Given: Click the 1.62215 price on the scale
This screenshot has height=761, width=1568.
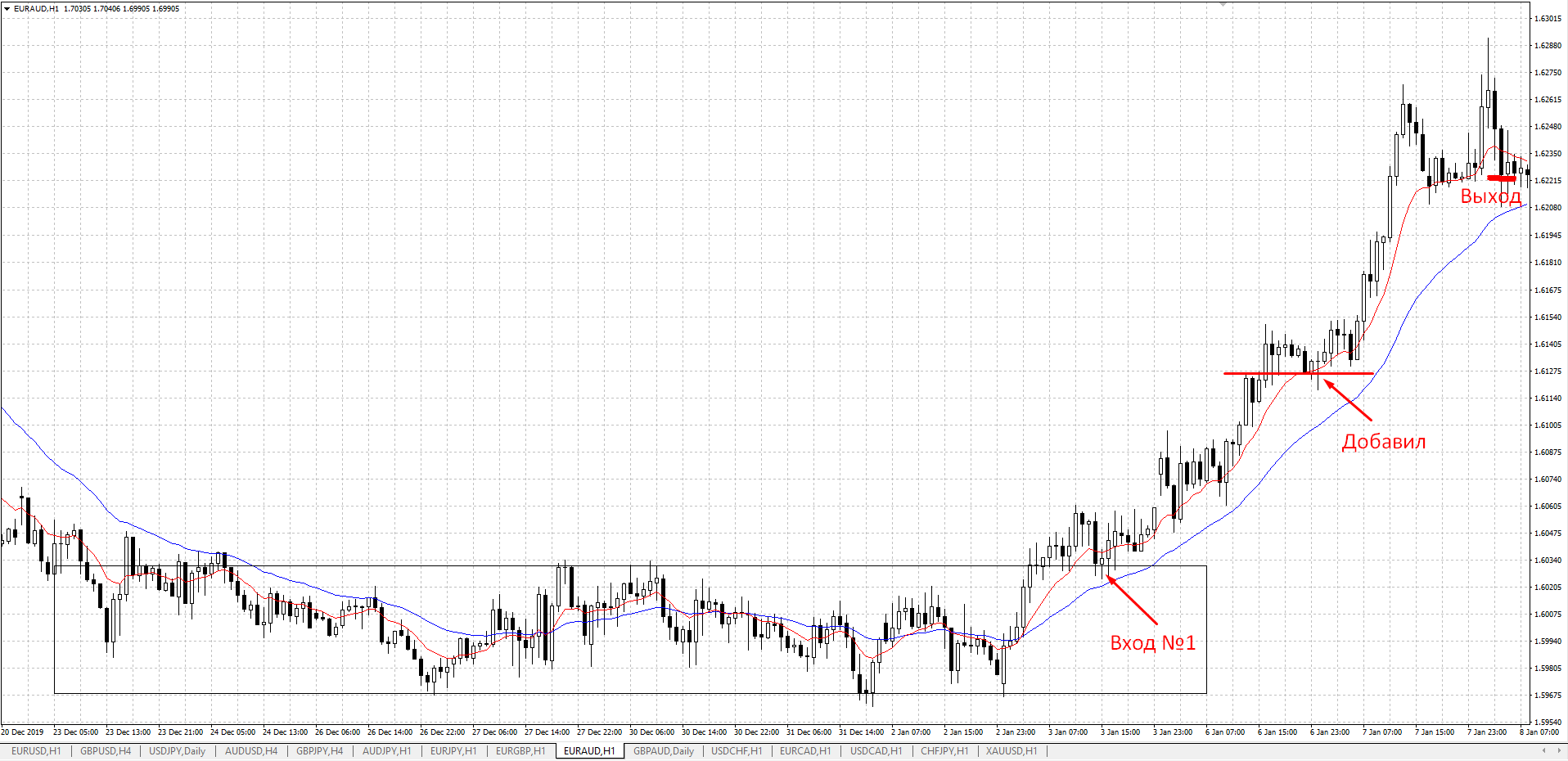Looking at the screenshot, I should click(x=1547, y=181).
